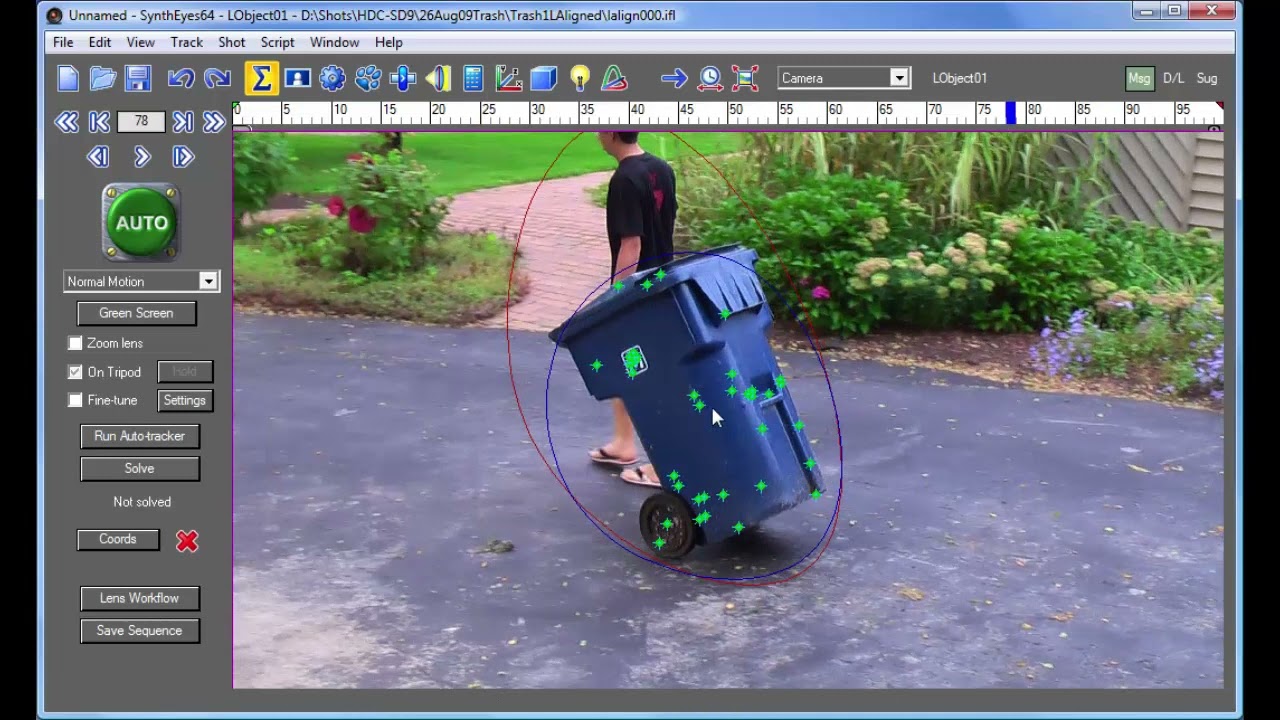Open the View menu

(141, 42)
